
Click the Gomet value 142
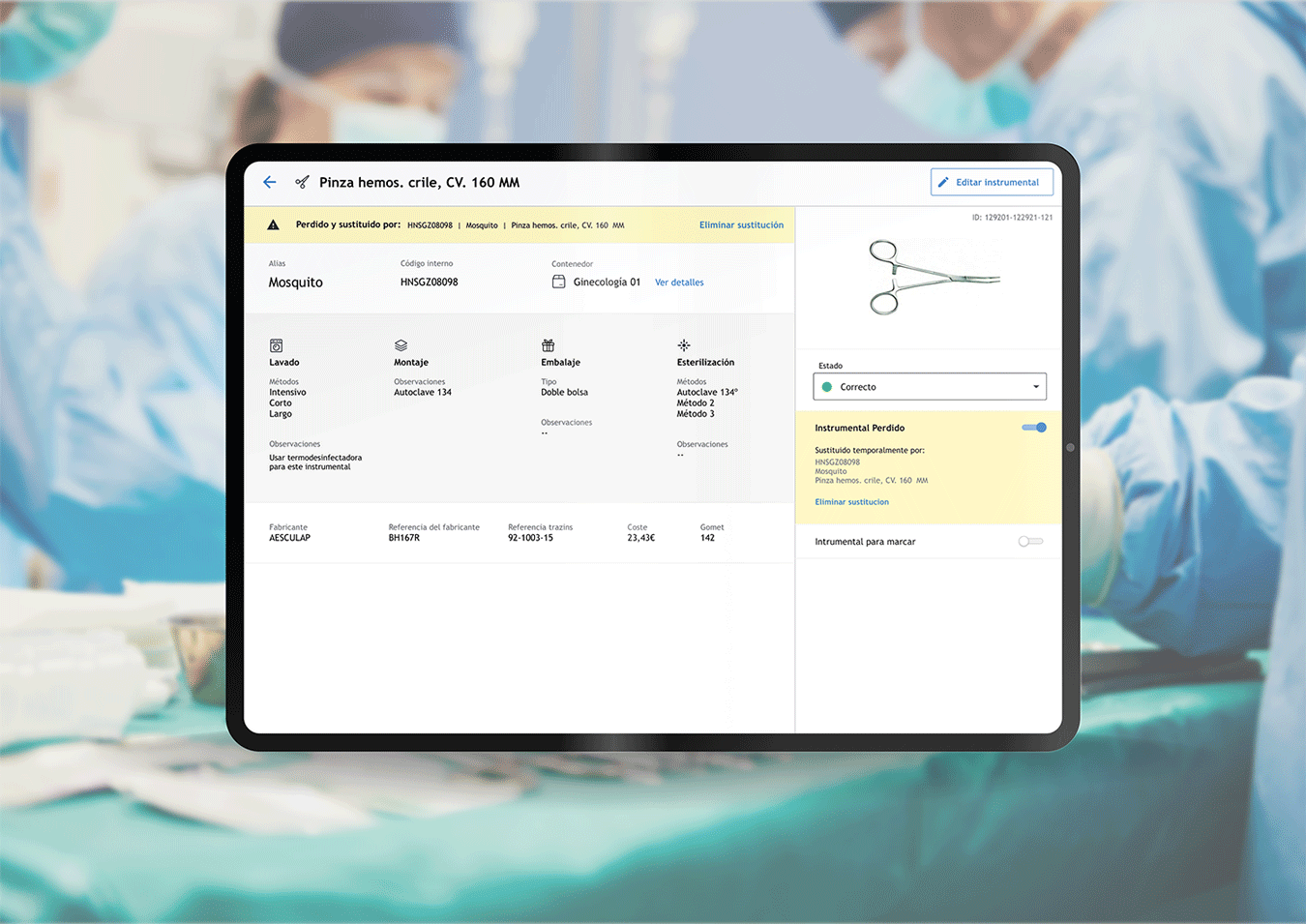708,538
